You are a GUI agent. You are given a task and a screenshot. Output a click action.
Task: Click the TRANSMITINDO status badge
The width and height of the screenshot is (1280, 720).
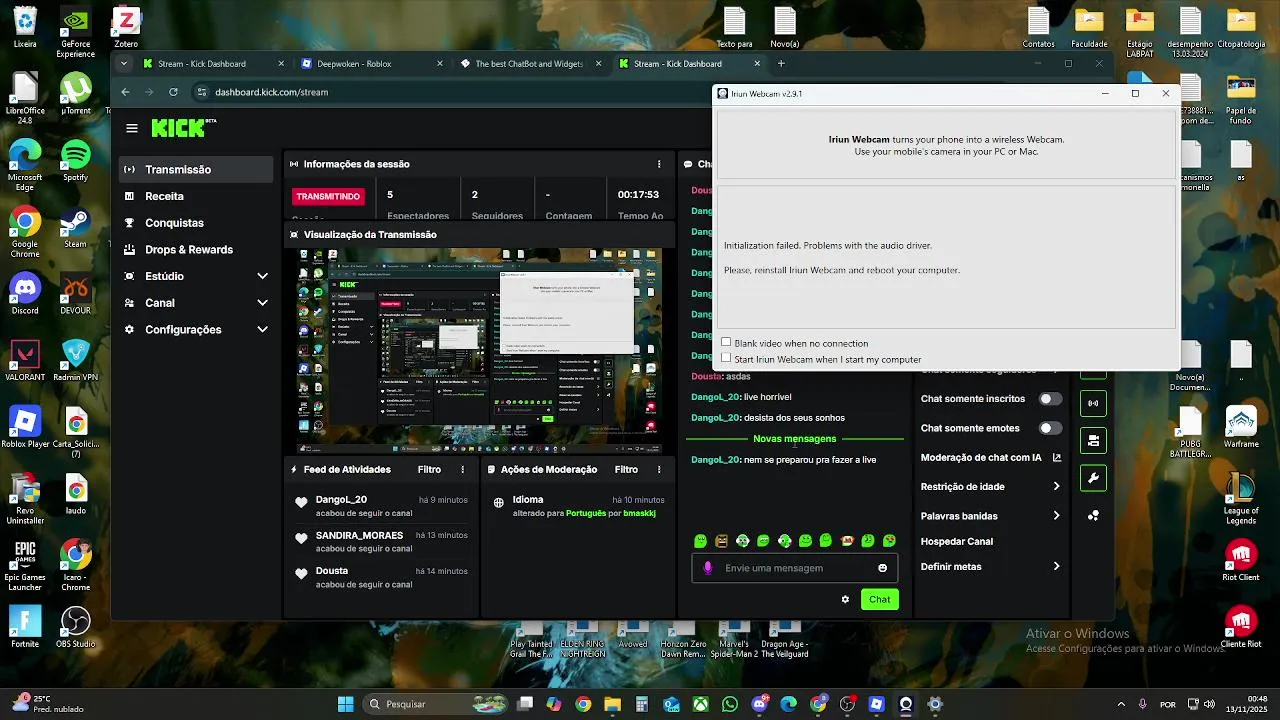(x=328, y=197)
